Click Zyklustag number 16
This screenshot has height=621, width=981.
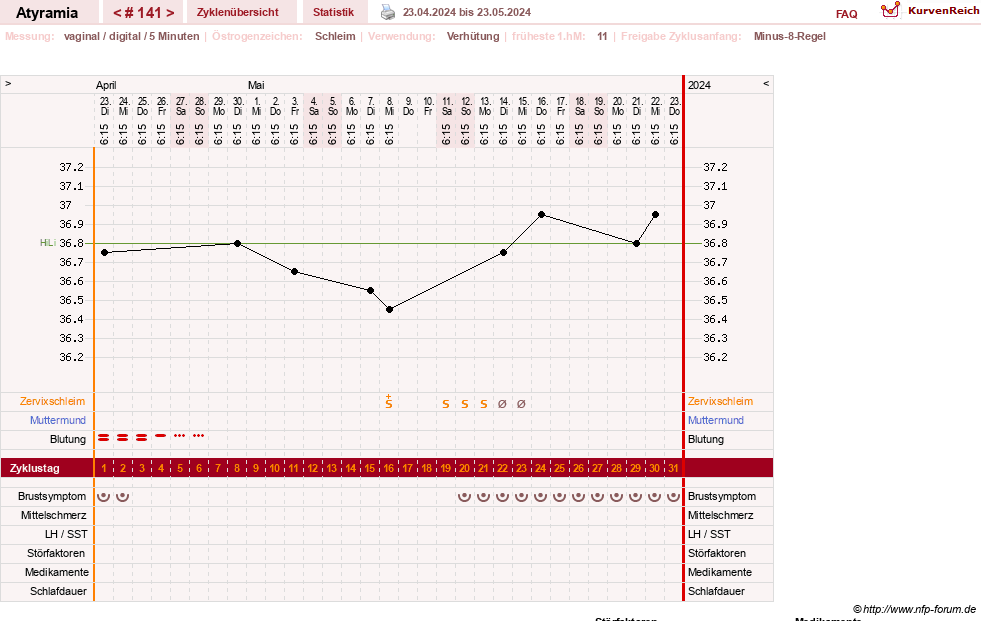(x=389, y=468)
